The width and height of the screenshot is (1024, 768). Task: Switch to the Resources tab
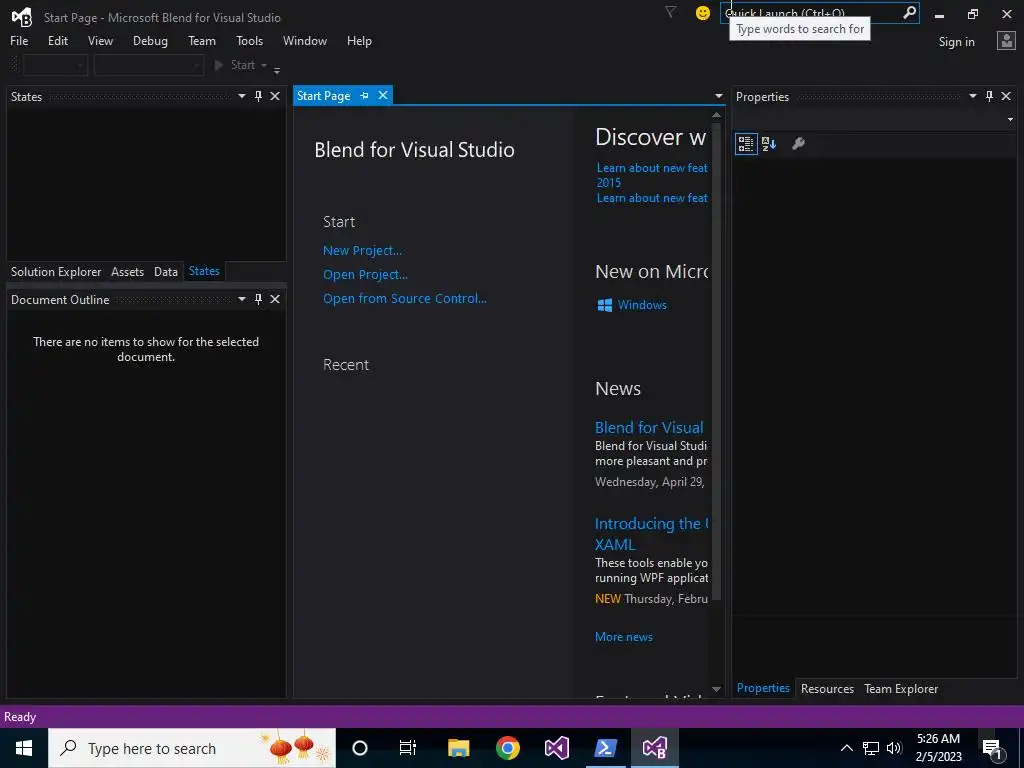827,688
